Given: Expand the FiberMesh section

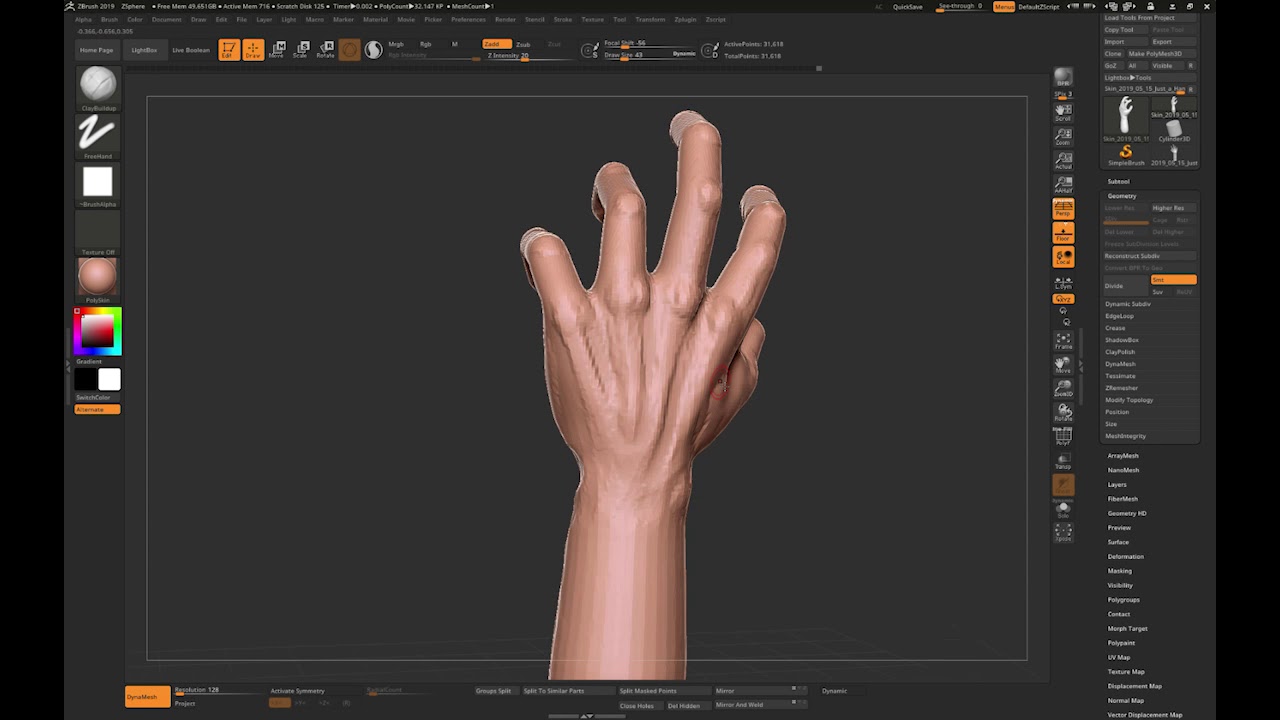Looking at the screenshot, I should (1123, 499).
